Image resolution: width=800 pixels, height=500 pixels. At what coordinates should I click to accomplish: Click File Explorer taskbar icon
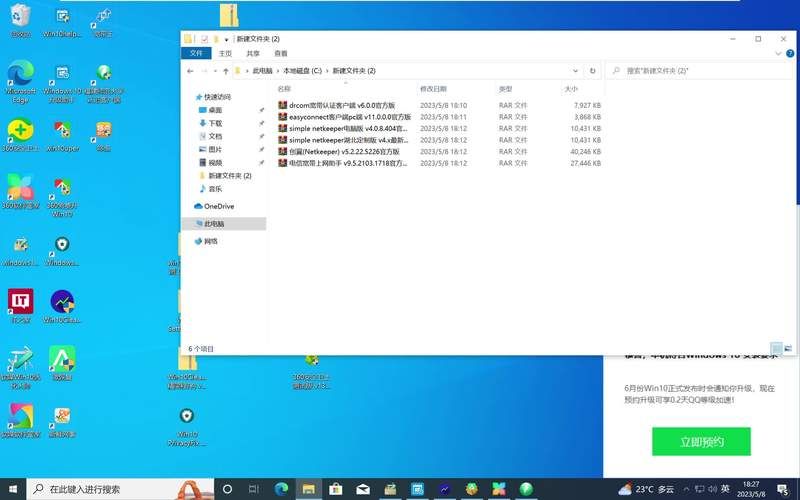point(308,489)
